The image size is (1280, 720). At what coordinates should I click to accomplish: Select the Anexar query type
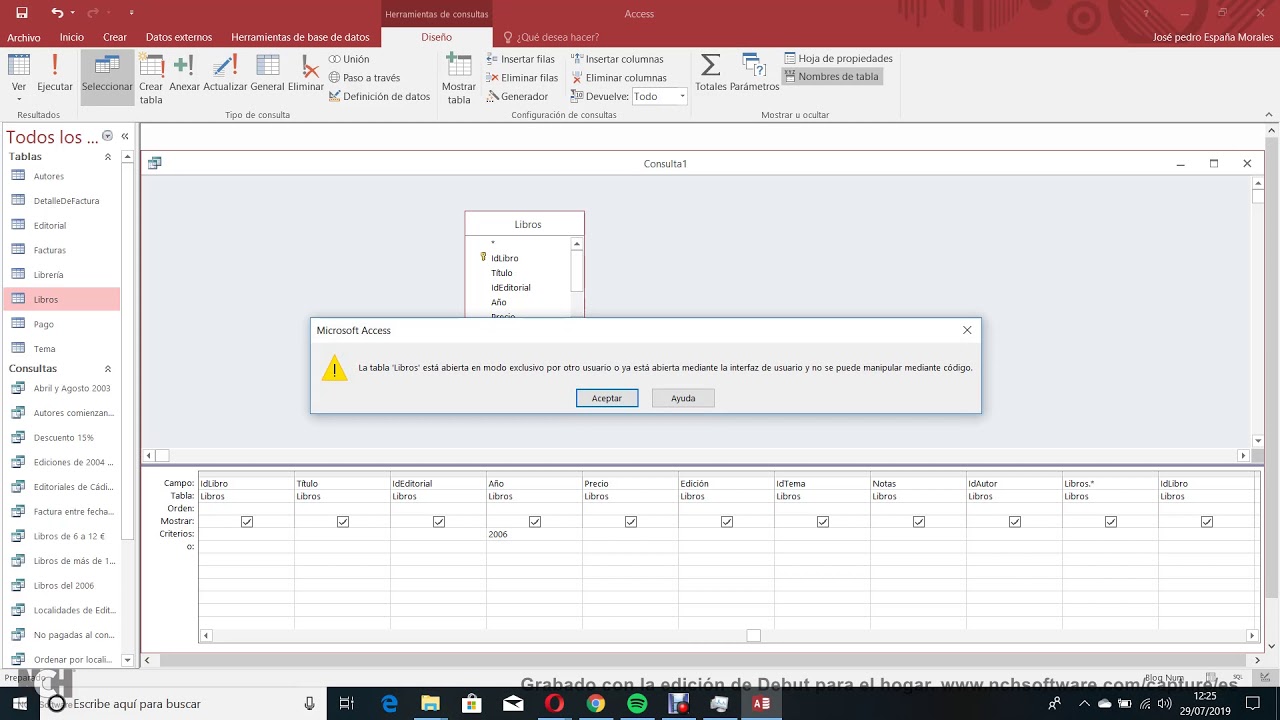(x=184, y=75)
